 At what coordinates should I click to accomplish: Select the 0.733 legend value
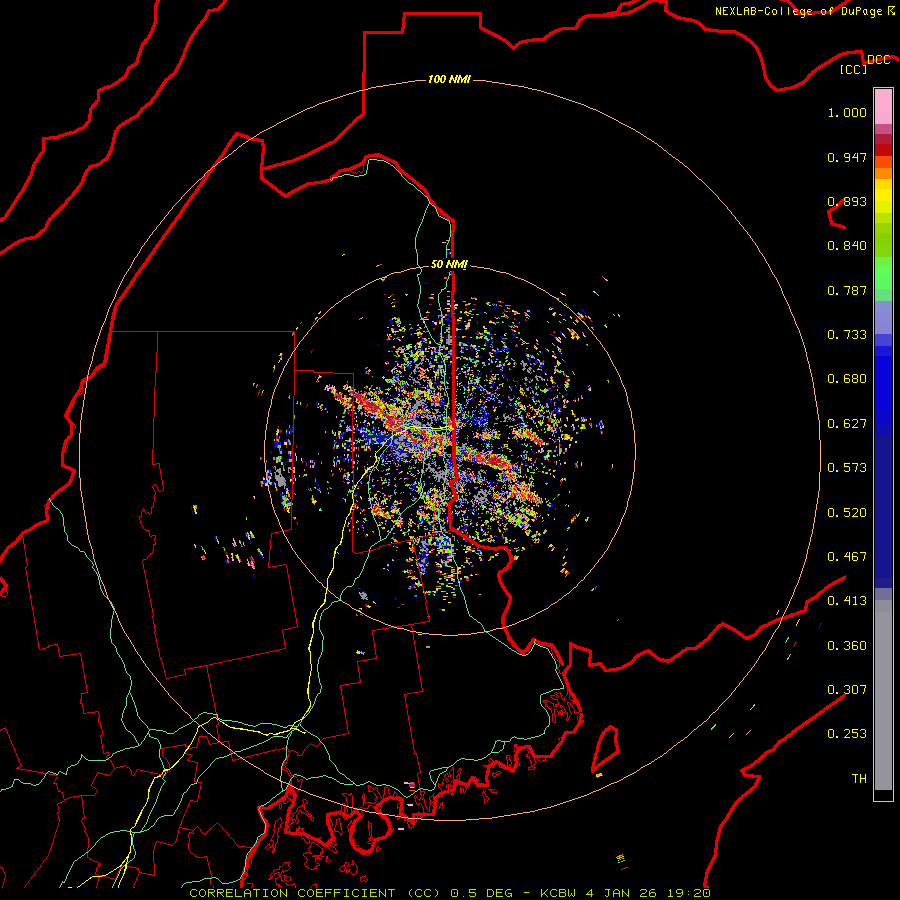847,335
